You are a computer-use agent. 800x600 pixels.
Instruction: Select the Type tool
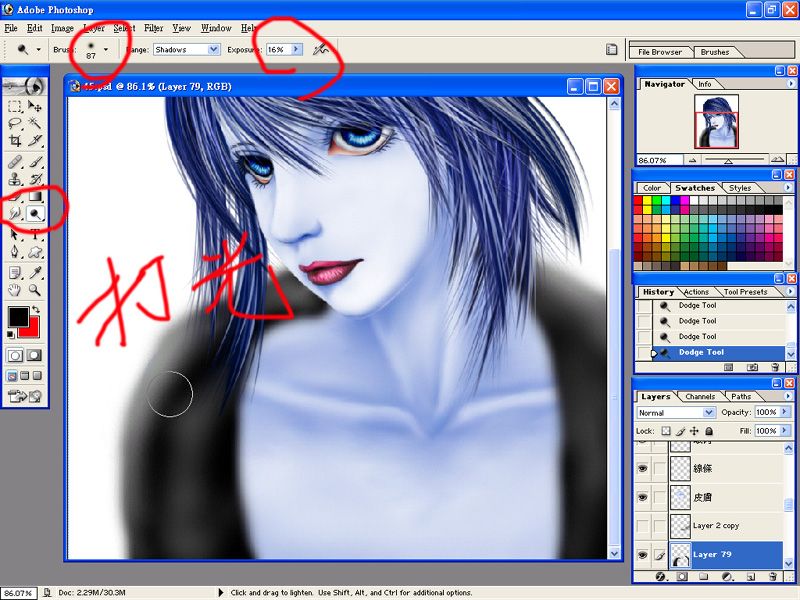35,235
